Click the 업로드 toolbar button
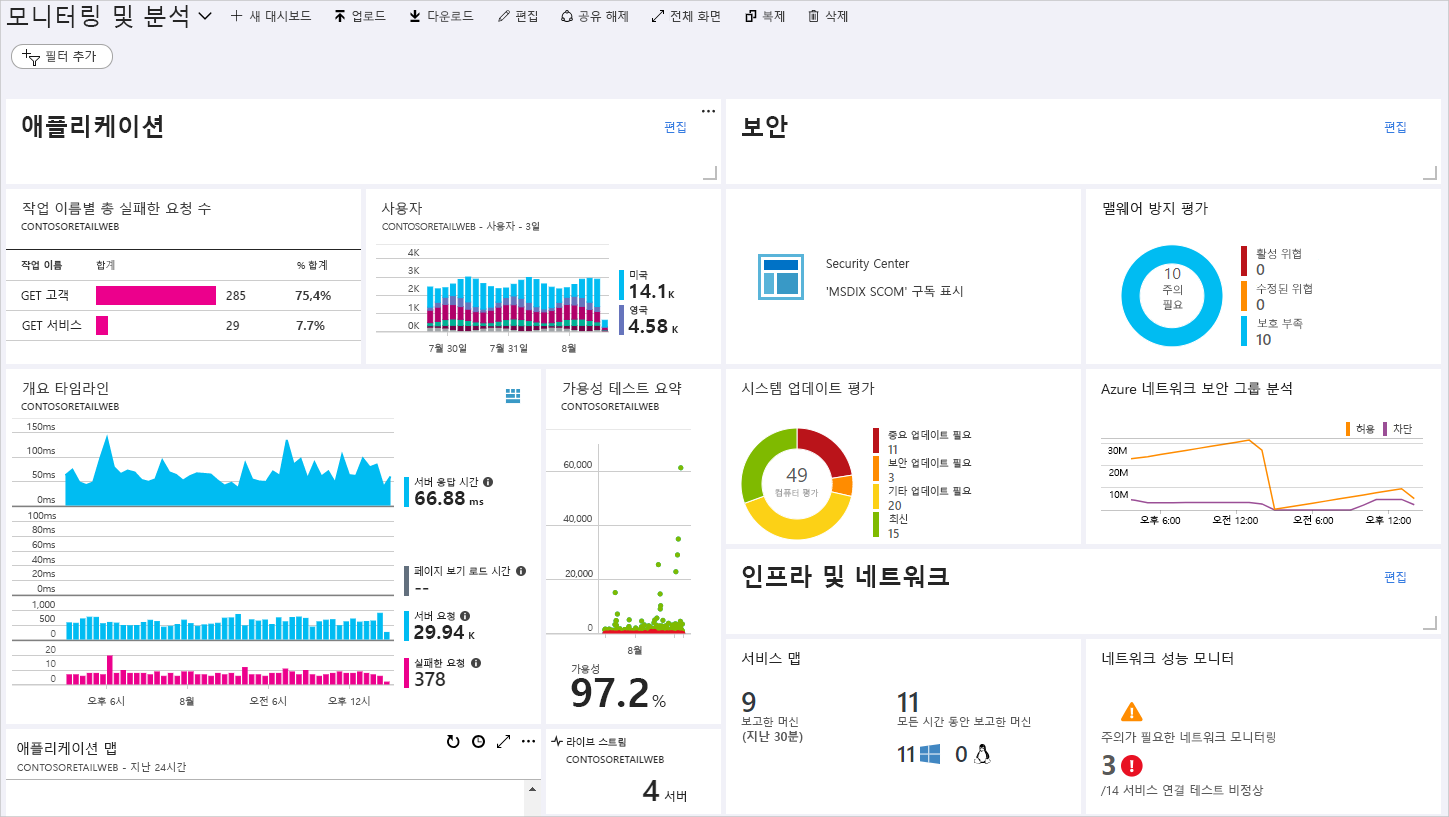 tap(360, 16)
